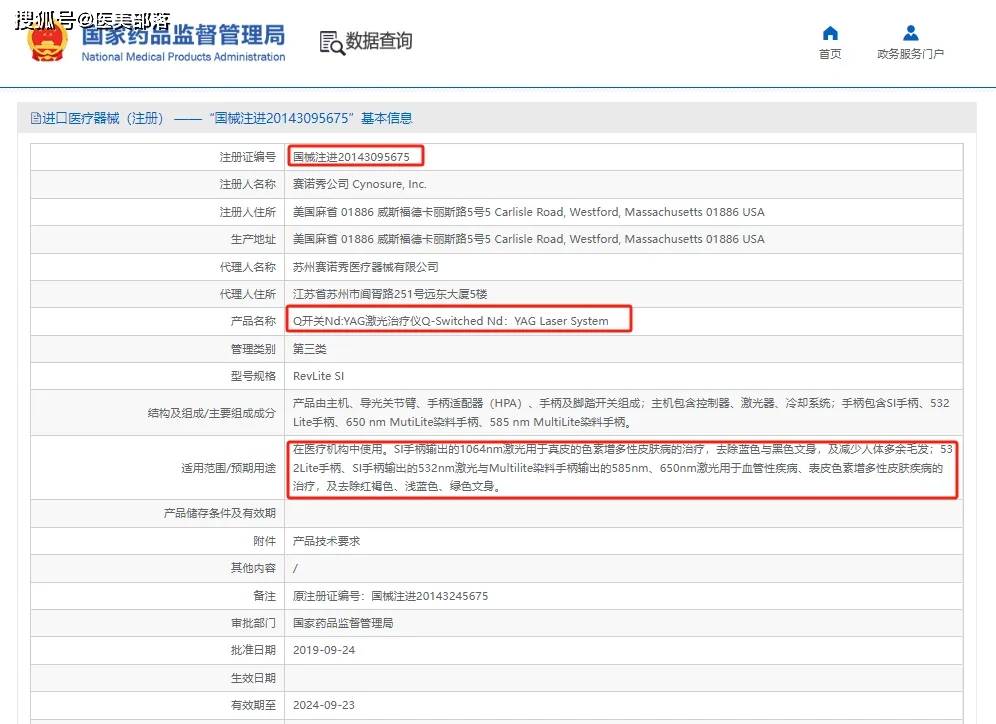Click the 结构及组成/主要组成成分 label
Image resolution: width=996 pixels, height=724 pixels.
click(x=212, y=413)
